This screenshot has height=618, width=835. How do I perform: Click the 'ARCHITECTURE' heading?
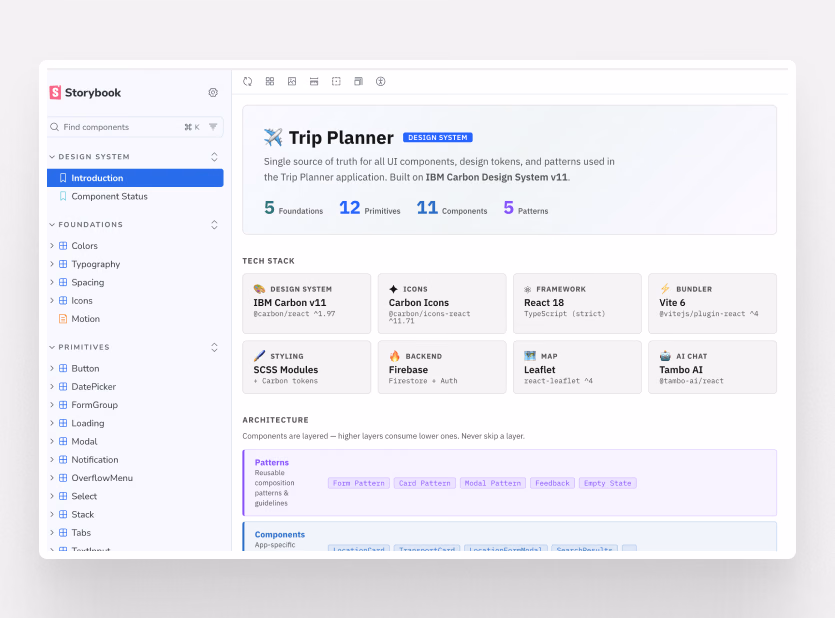(x=275, y=420)
